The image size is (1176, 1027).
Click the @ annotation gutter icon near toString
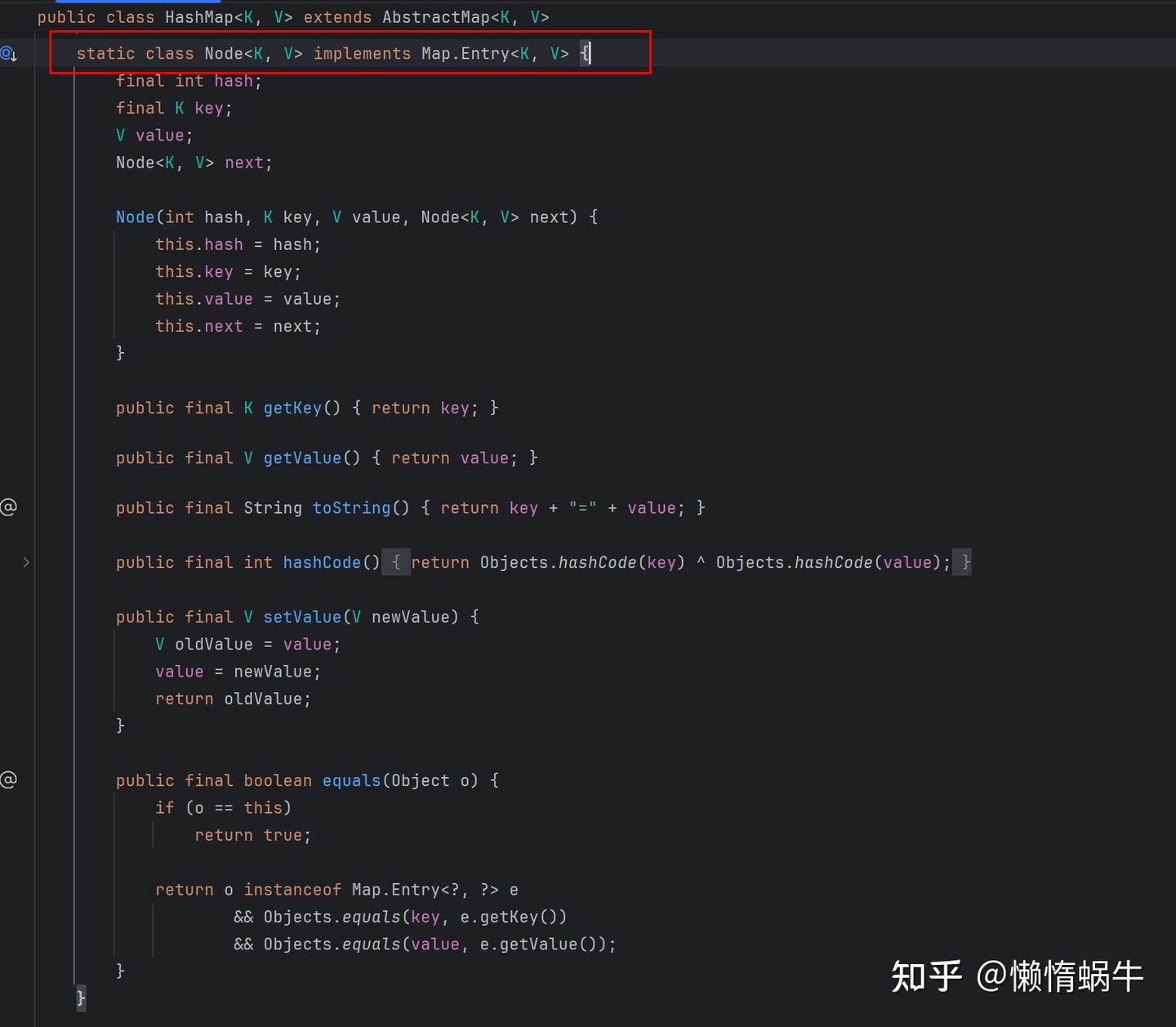[9, 507]
